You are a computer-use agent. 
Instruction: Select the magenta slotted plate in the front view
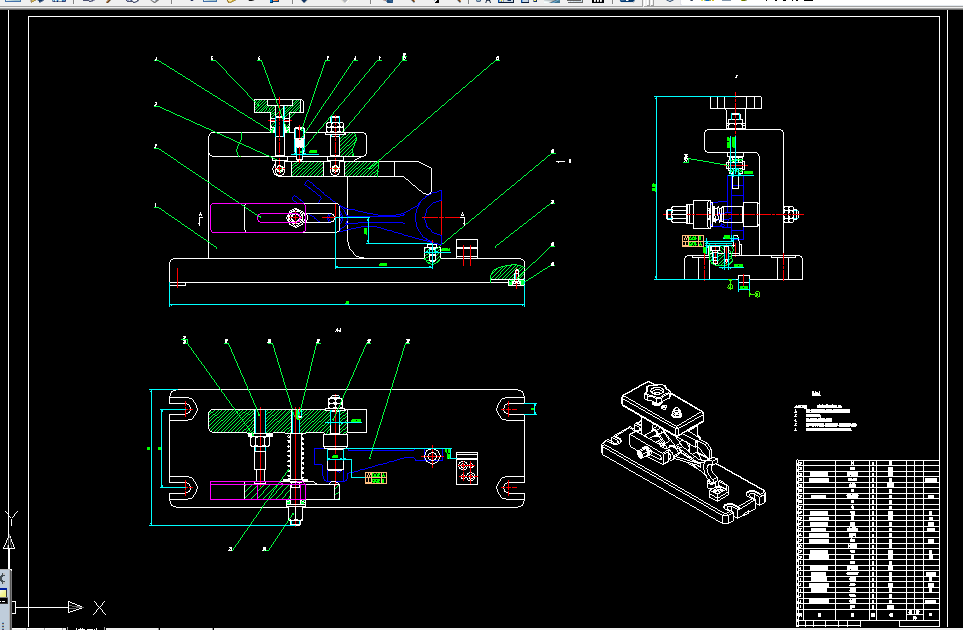point(258,218)
